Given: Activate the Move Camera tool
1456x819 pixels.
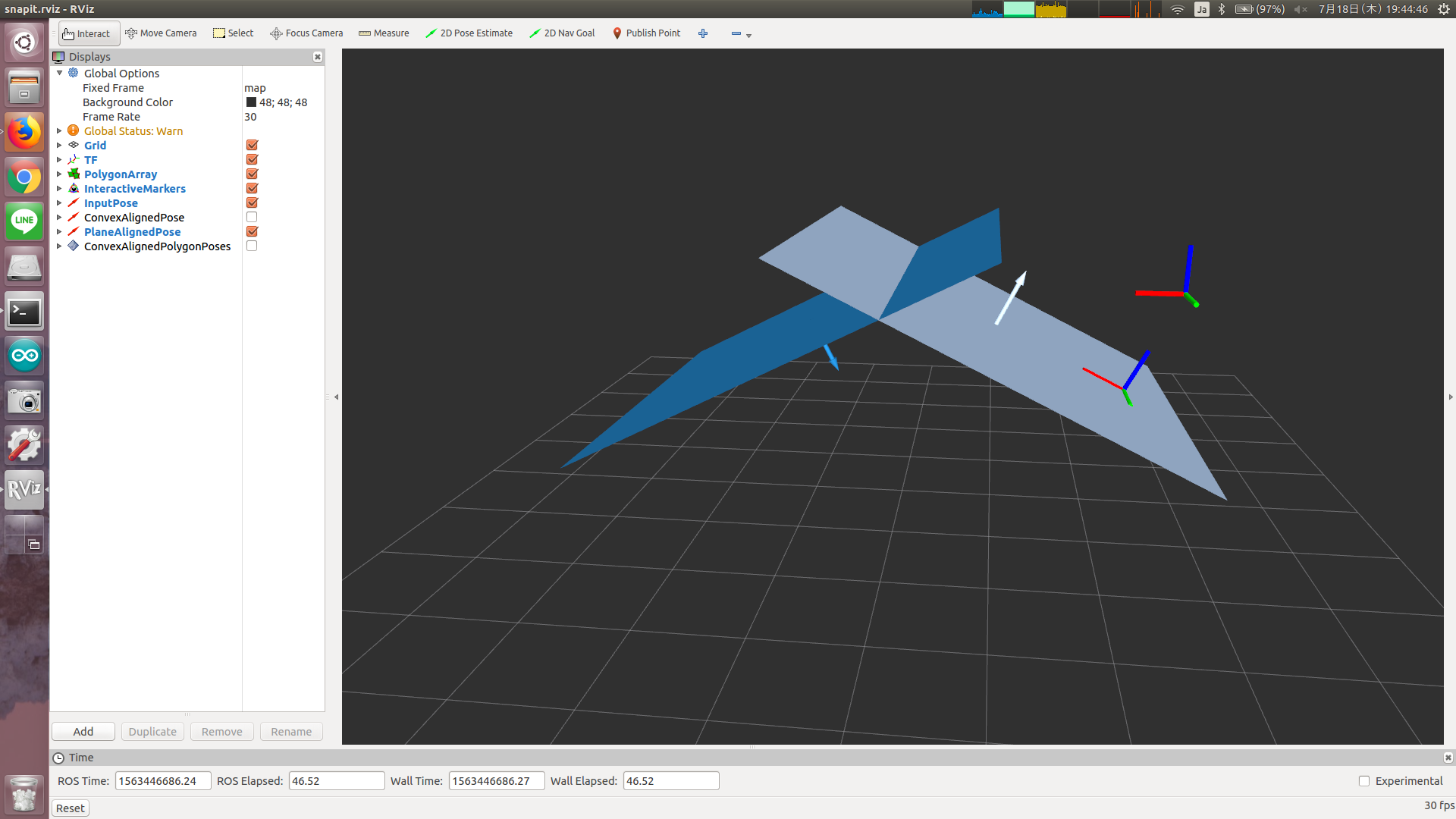Looking at the screenshot, I should click(x=161, y=33).
